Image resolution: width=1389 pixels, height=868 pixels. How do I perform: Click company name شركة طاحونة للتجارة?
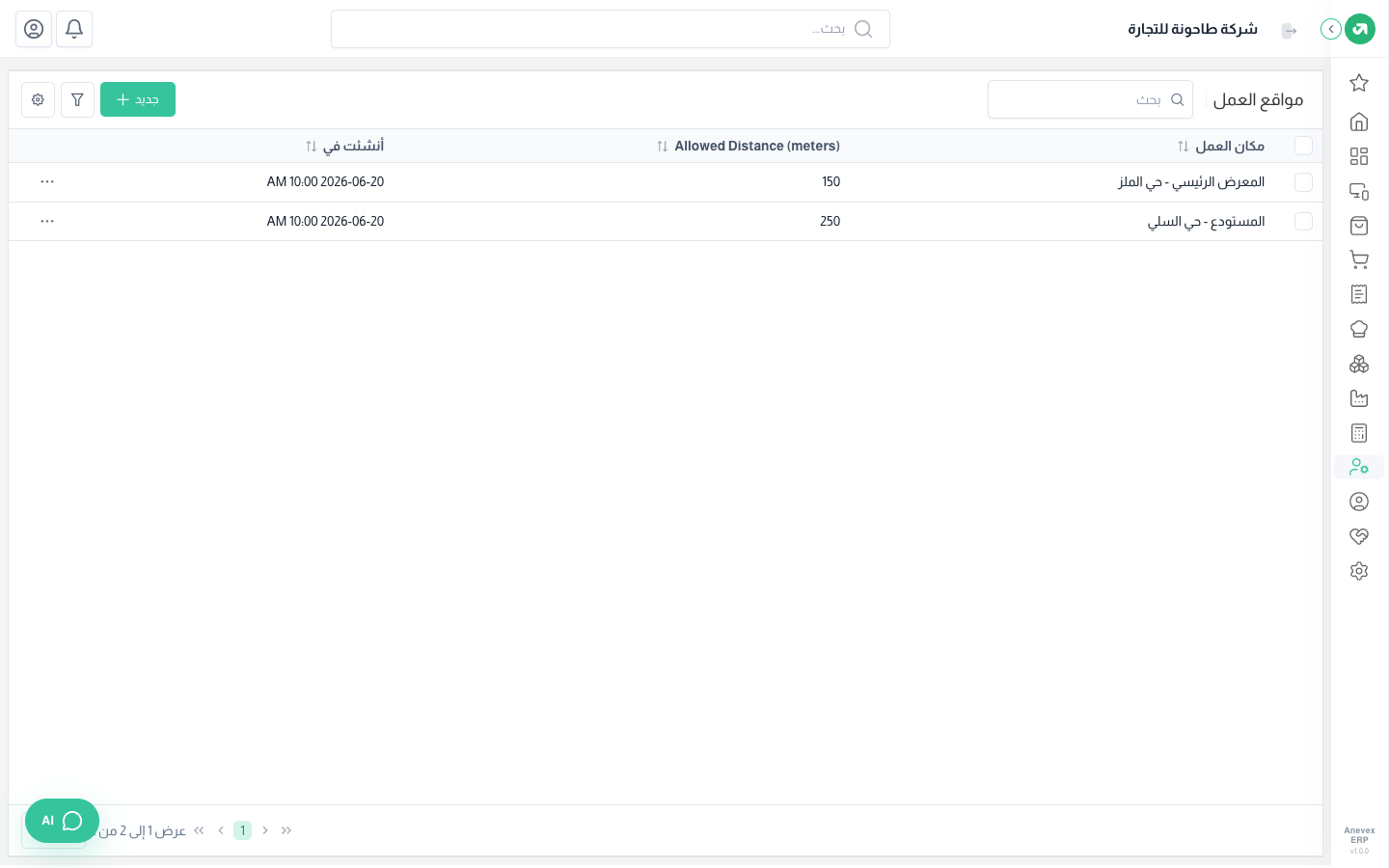[x=1193, y=29]
